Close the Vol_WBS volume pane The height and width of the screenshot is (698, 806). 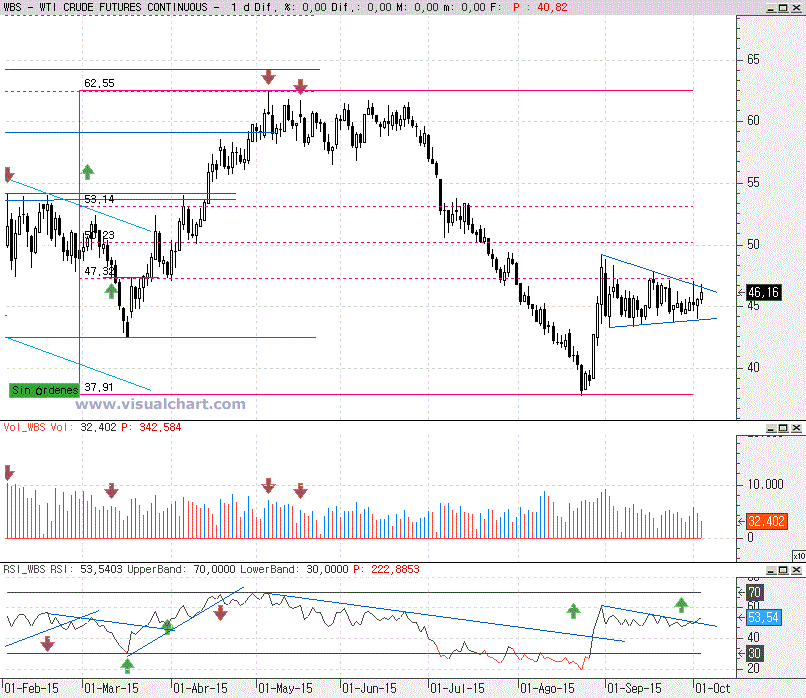tap(796, 428)
